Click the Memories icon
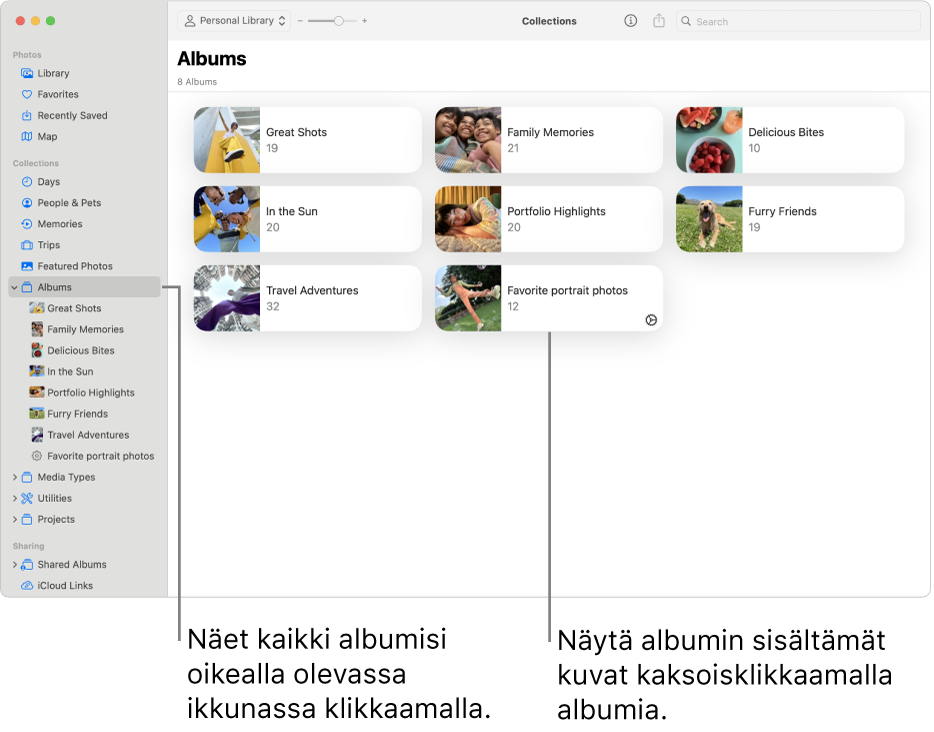The image size is (934, 732). point(27,224)
